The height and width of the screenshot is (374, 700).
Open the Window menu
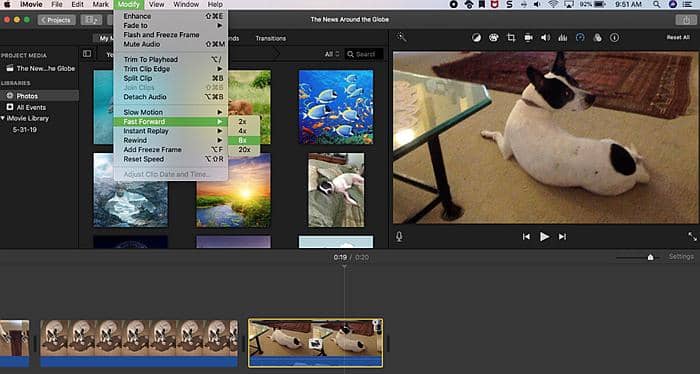tap(186, 4)
